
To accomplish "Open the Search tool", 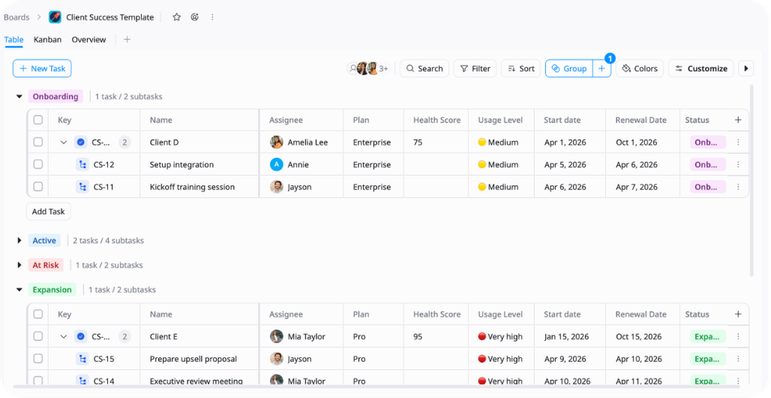I will pyautogui.click(x=425, y=68).
